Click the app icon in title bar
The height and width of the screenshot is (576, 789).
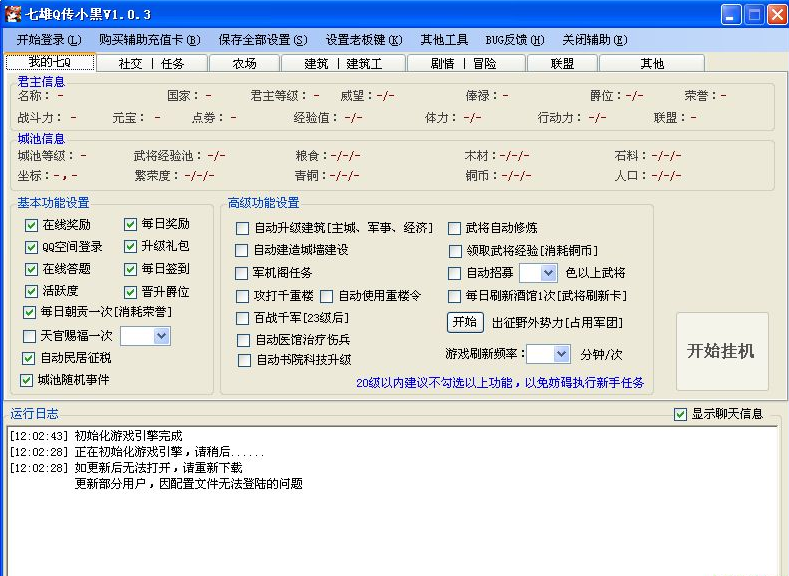(x=13, y=14)
